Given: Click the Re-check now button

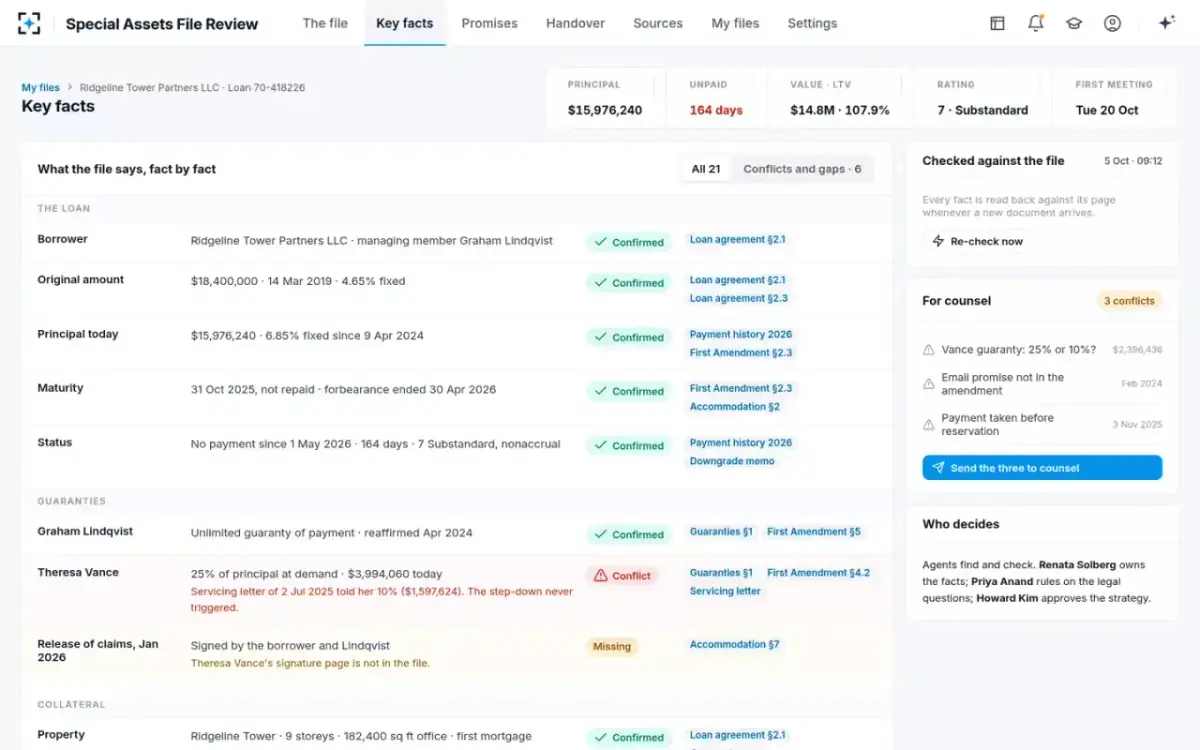Looking at the screenshot, I should pos(977,241).
